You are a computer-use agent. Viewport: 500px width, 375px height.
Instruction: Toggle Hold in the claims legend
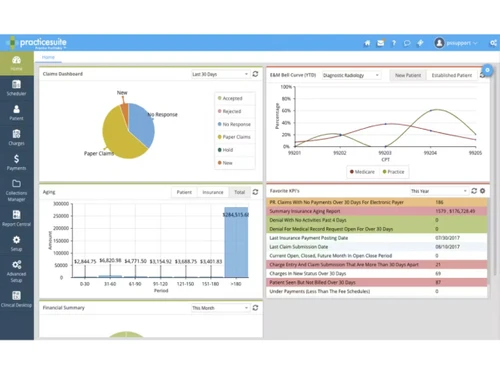(225, 150)
